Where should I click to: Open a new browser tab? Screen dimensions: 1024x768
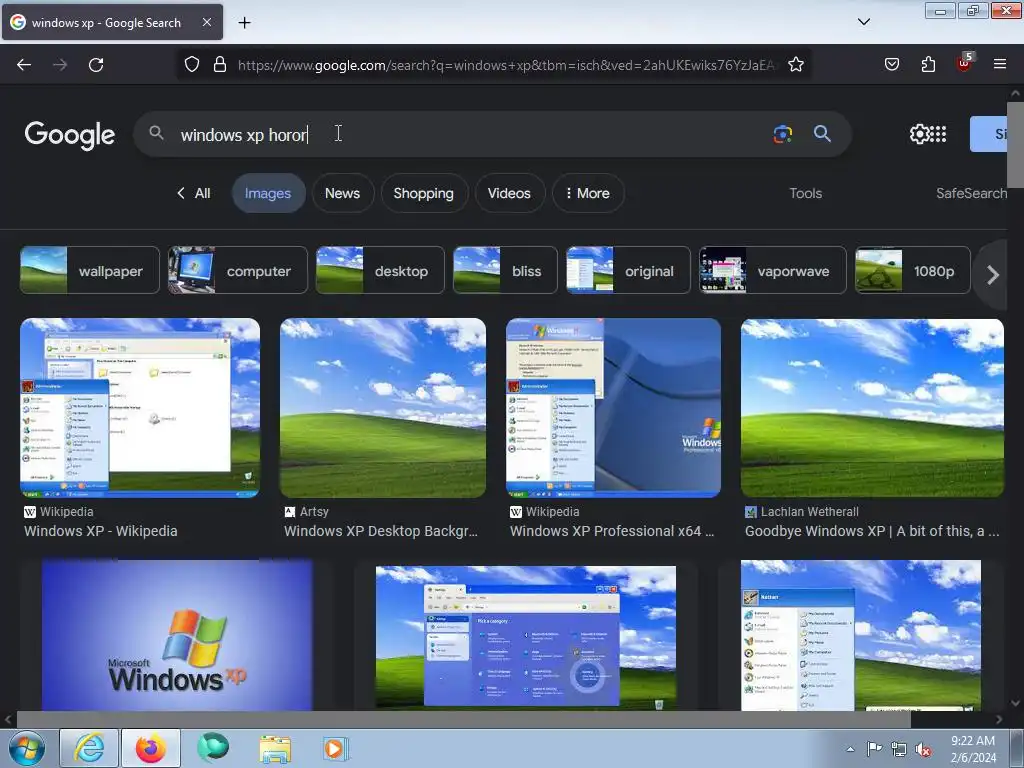(x=244, y=23)
